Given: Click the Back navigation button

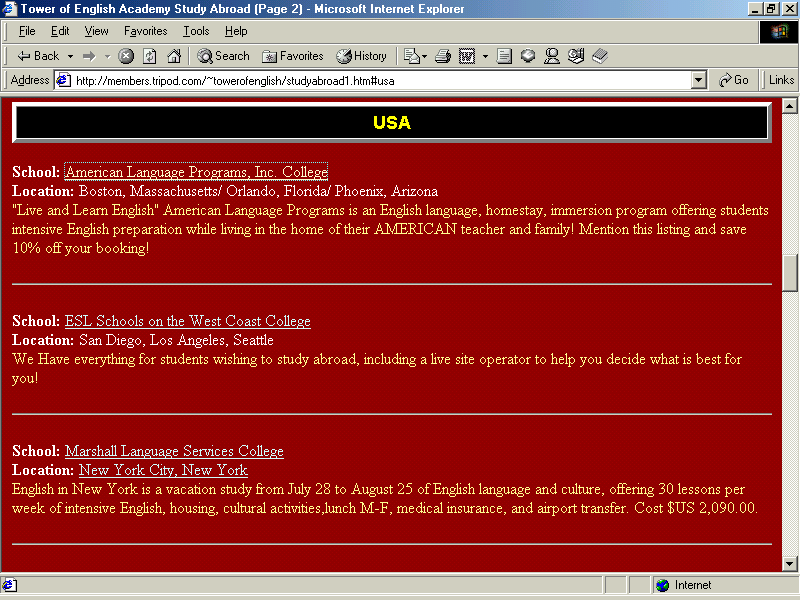Looking at the screenshot, I should tap(38, 56).
